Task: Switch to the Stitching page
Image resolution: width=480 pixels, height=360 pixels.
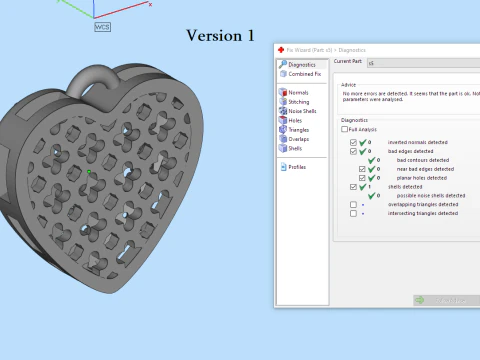Action: (x=299, y=102)
